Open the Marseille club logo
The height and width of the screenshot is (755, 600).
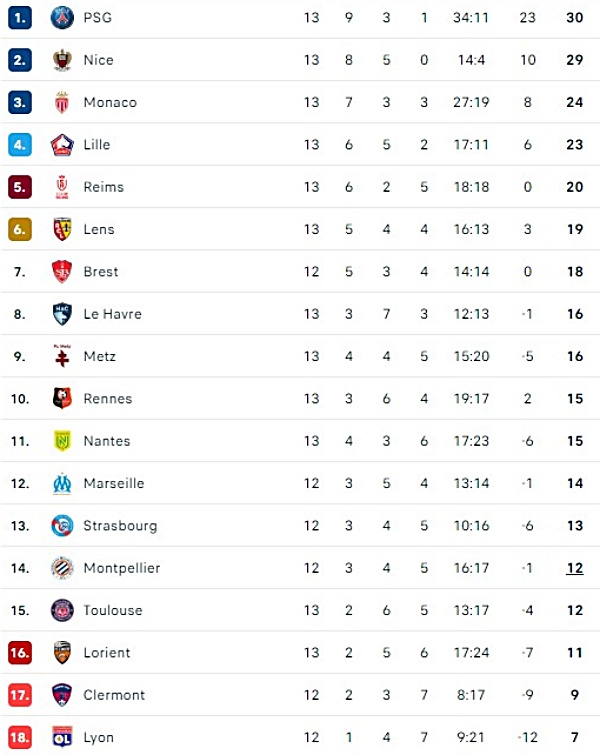[x=62, y=483]
